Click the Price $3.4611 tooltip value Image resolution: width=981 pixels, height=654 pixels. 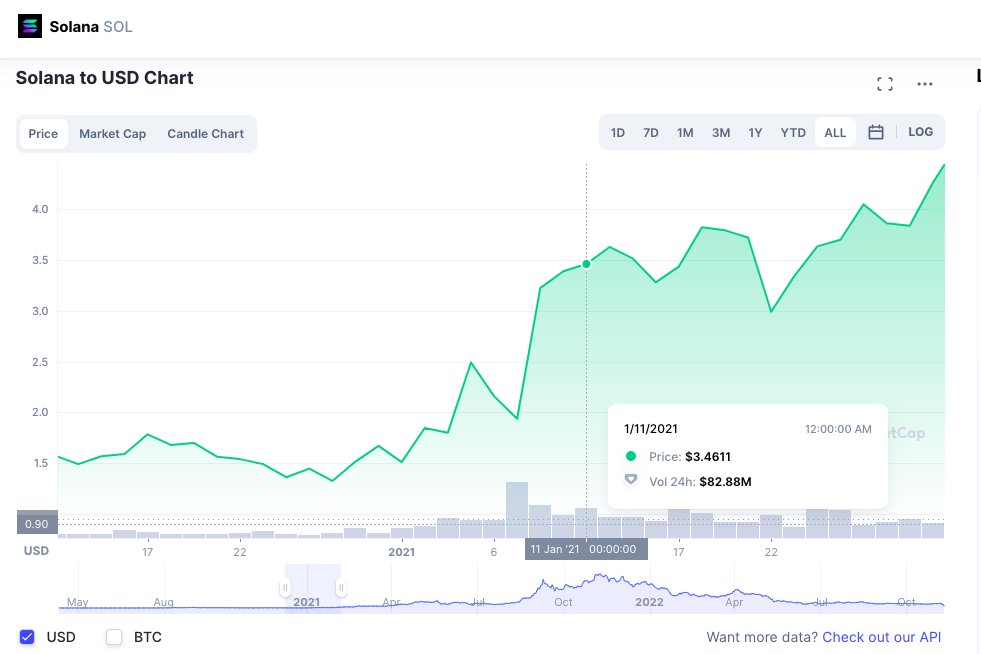coord(708,457)
